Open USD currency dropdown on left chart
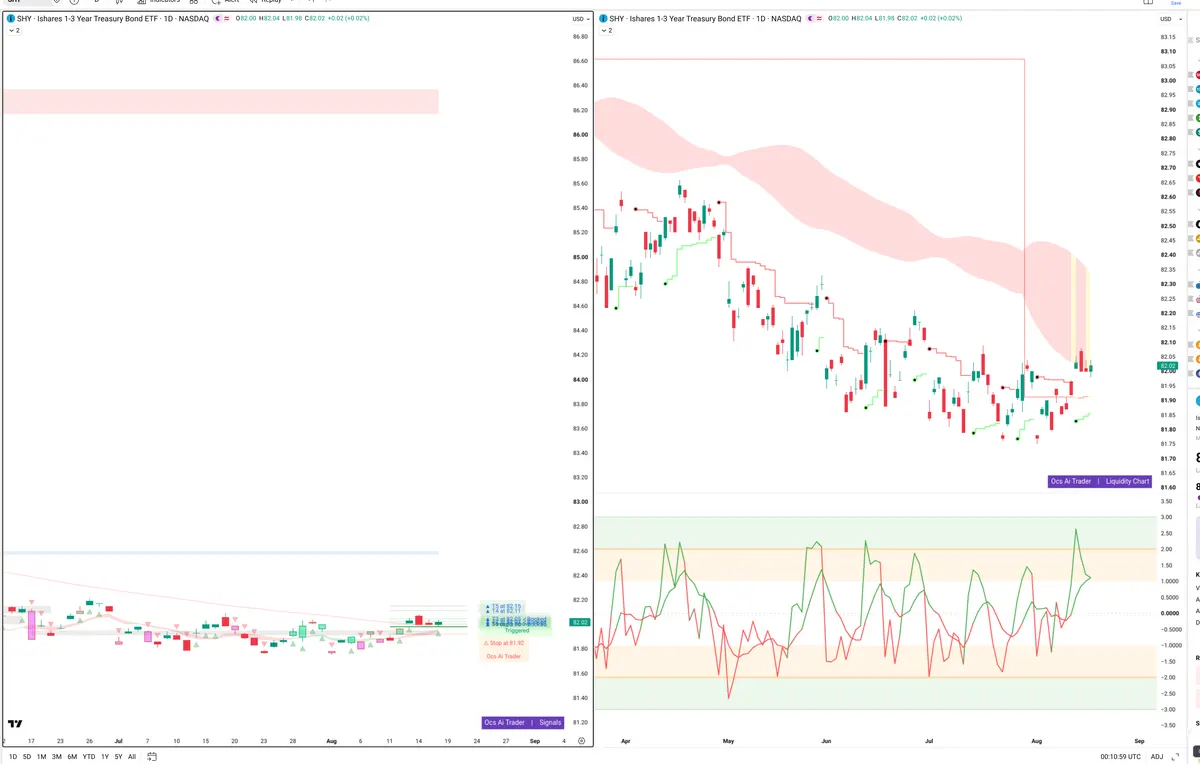Image resolution: width=1200 pixels, height=764 pixels. (579, 19)
